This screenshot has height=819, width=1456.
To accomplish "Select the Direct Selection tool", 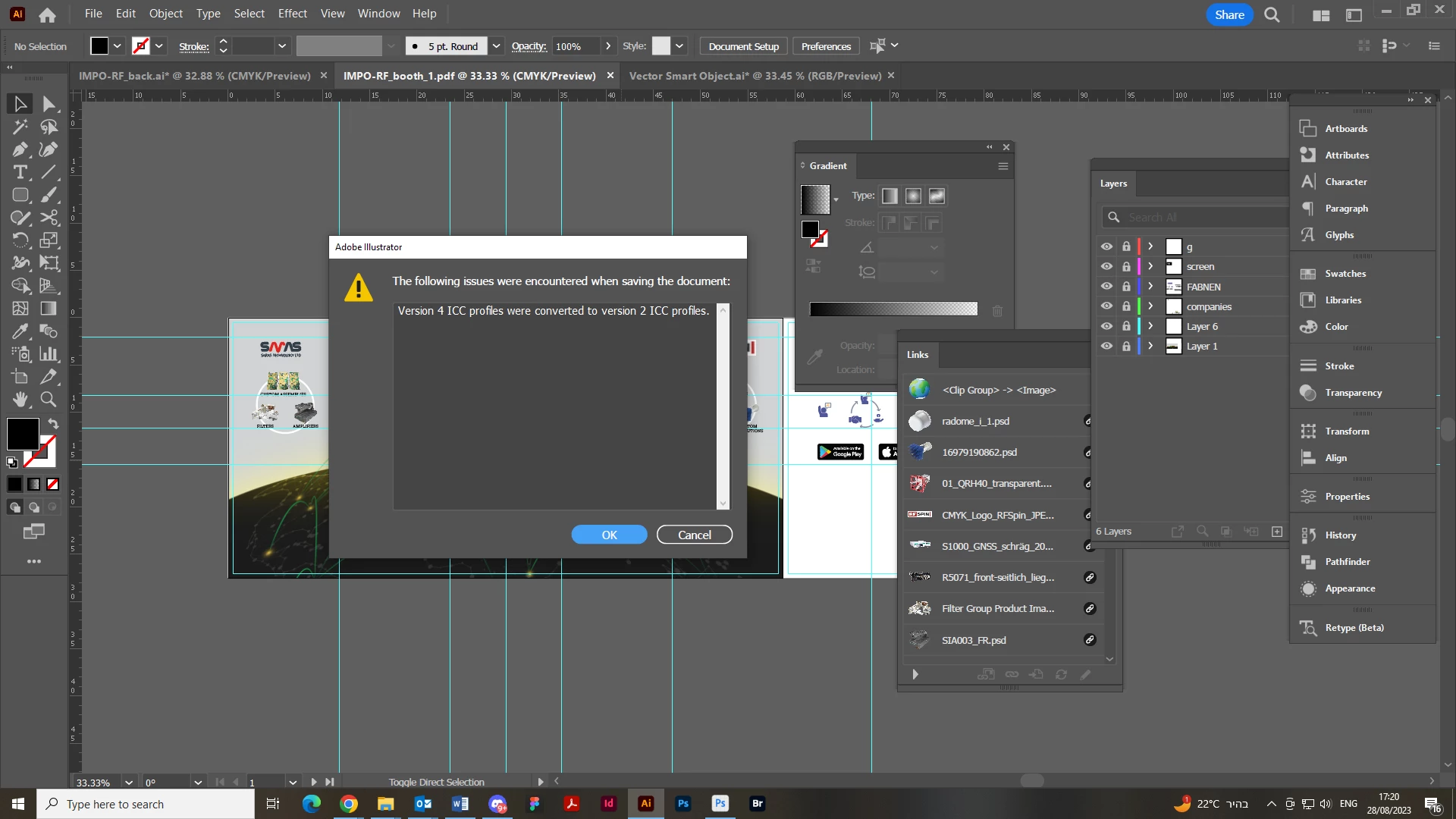I will pyautogui.click(x=49, y=104).
